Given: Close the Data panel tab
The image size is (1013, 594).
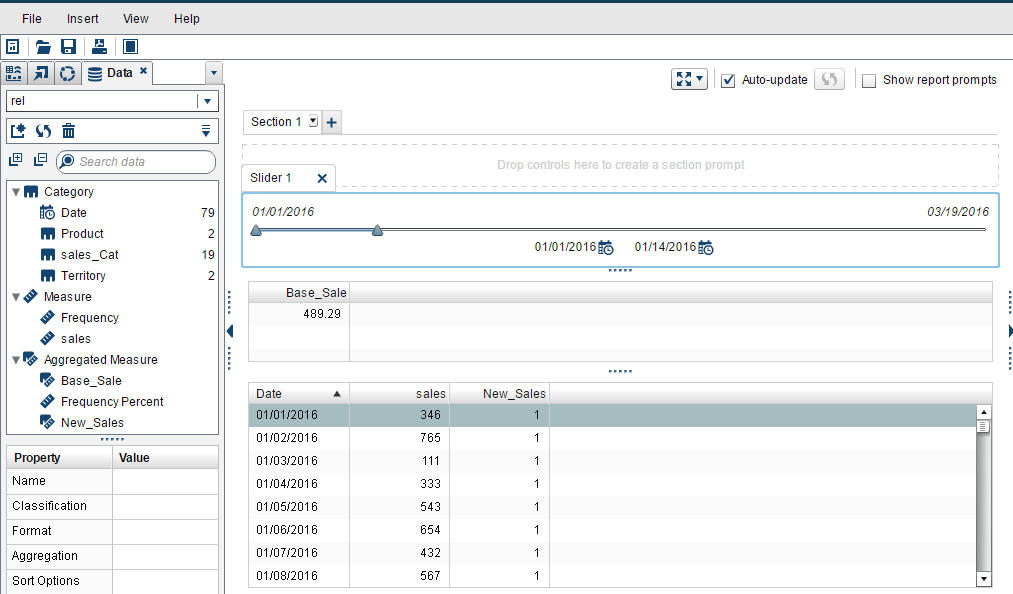Looking at the screenshot, I should click(143, 71).
